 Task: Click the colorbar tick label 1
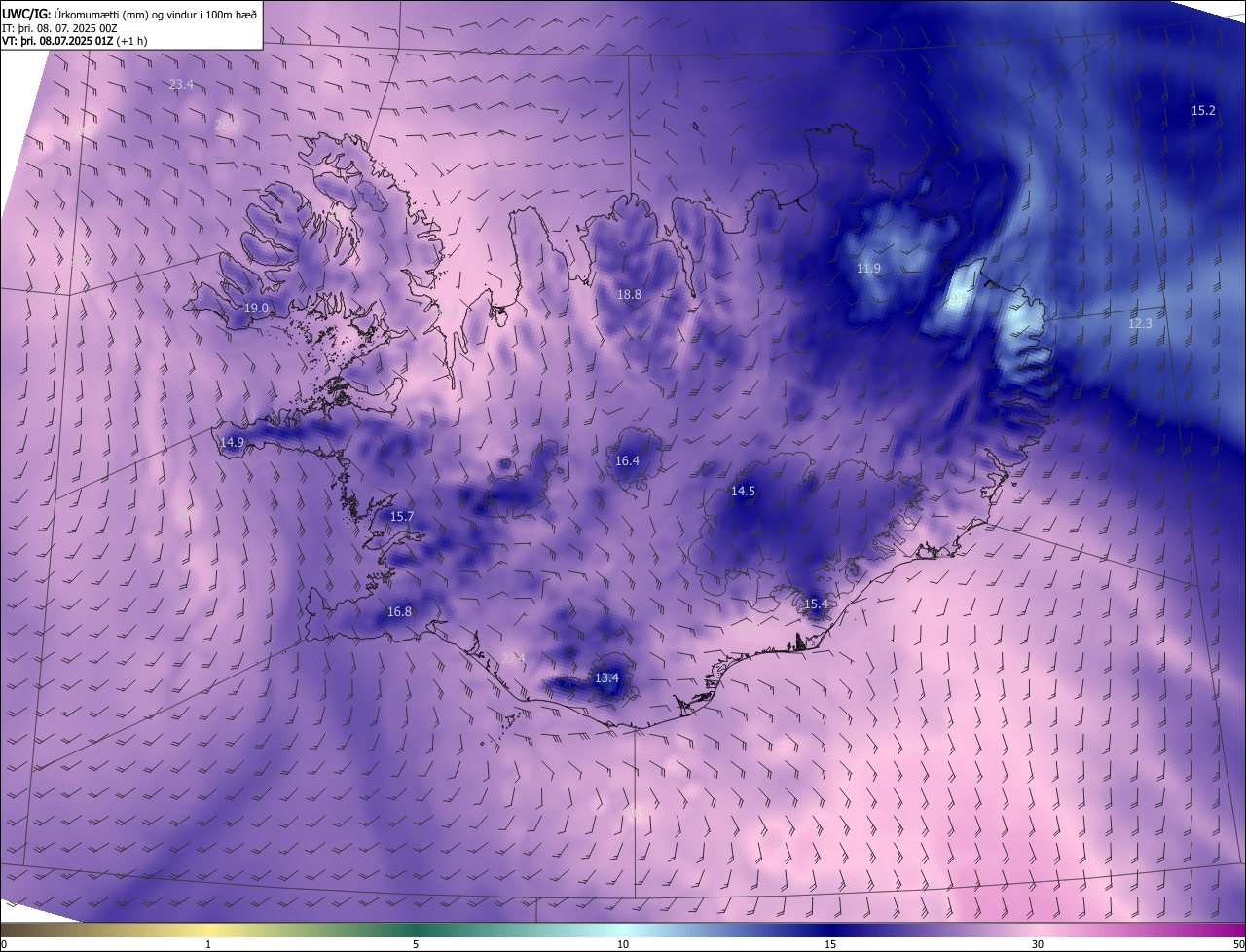click(x=208, y=945)
